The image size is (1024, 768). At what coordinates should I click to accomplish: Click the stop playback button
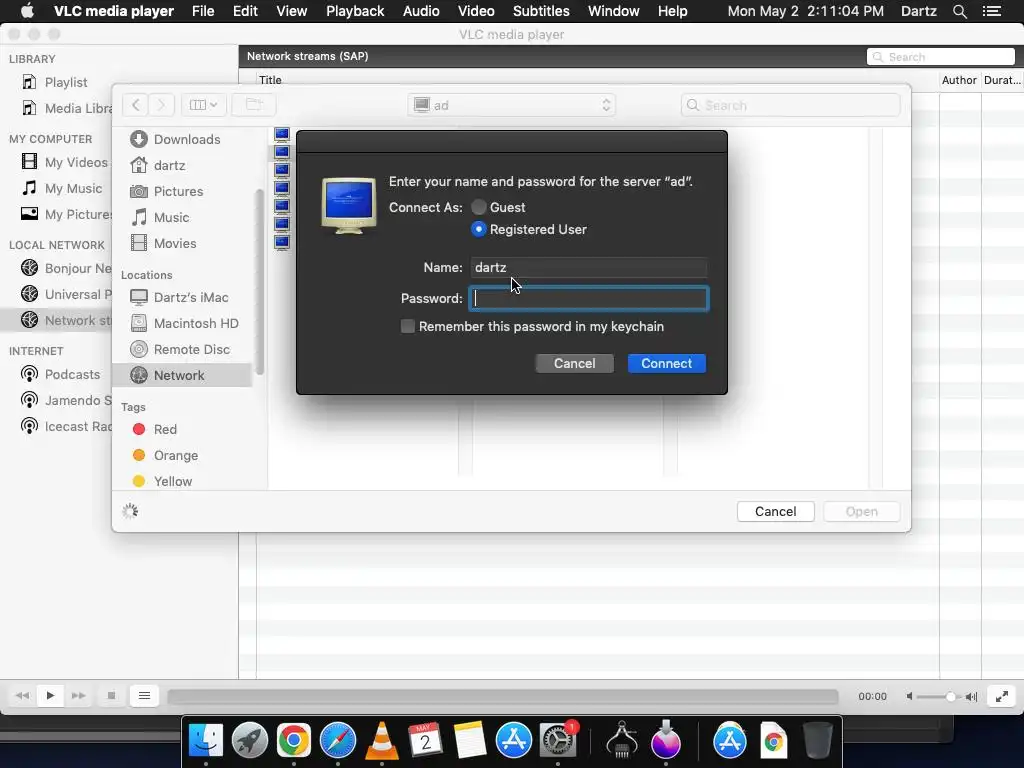click(111, 696)
